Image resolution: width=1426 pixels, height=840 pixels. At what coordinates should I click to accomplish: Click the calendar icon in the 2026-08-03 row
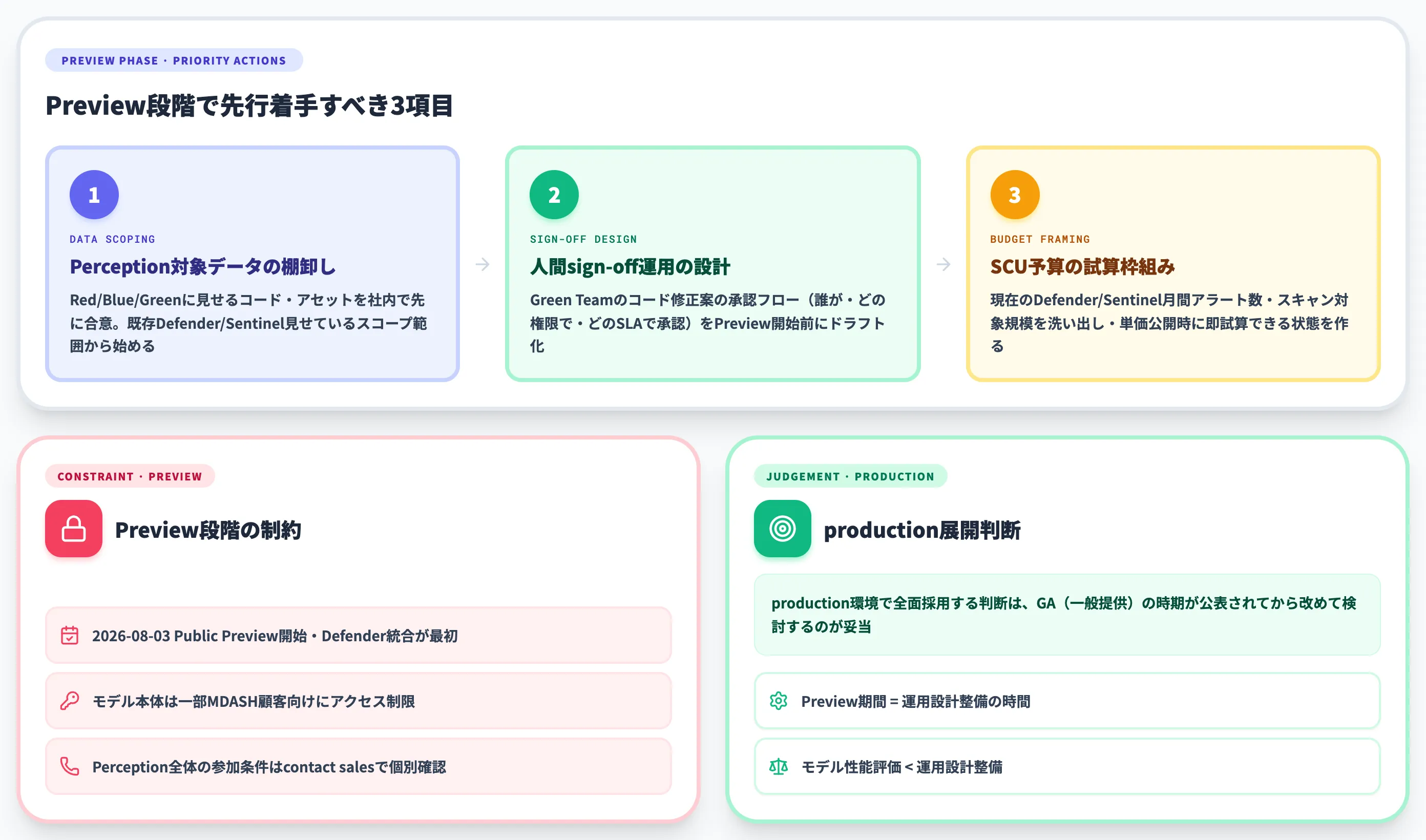point(70,635)
